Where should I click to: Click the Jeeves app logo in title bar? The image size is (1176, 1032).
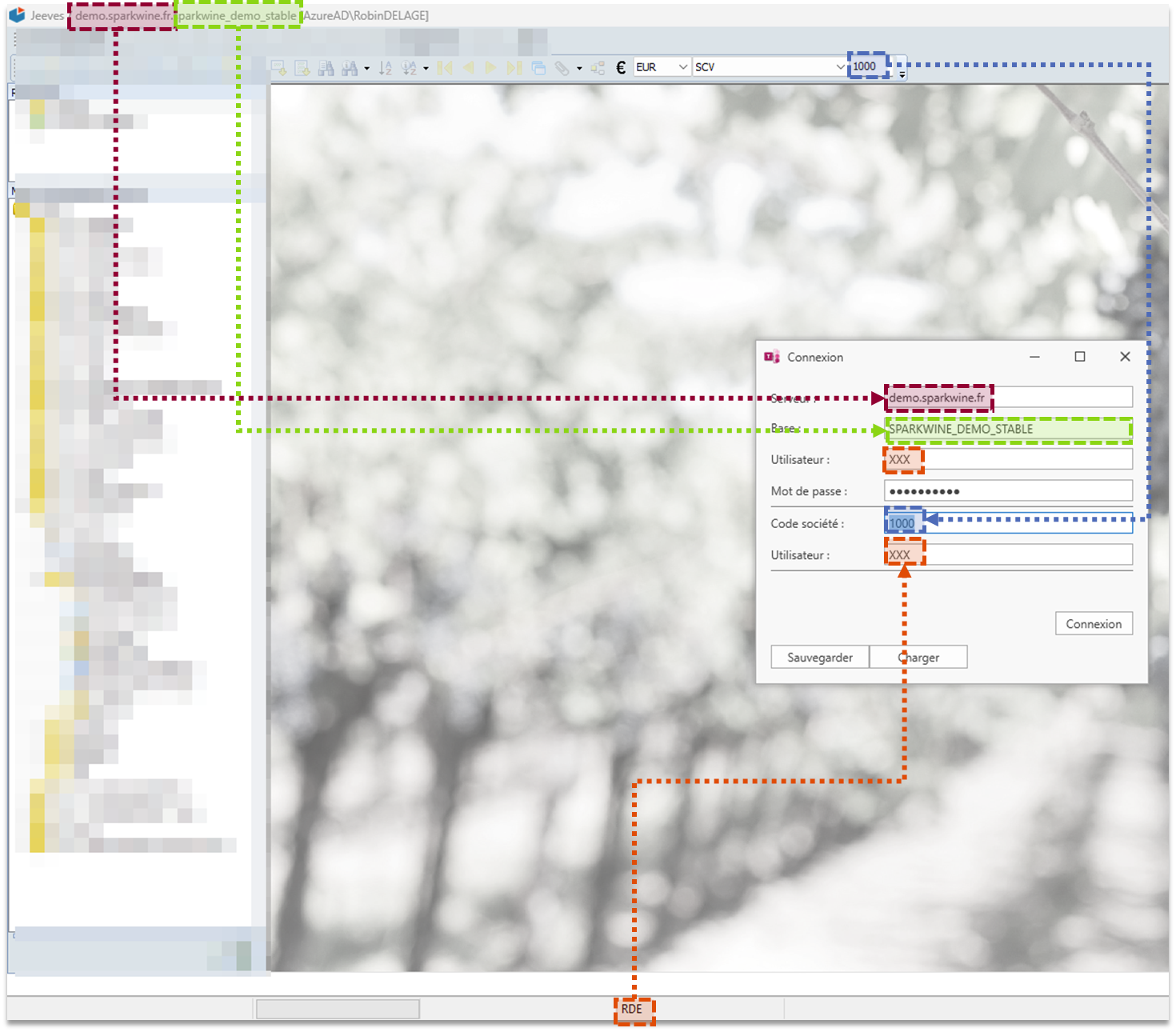17,15
